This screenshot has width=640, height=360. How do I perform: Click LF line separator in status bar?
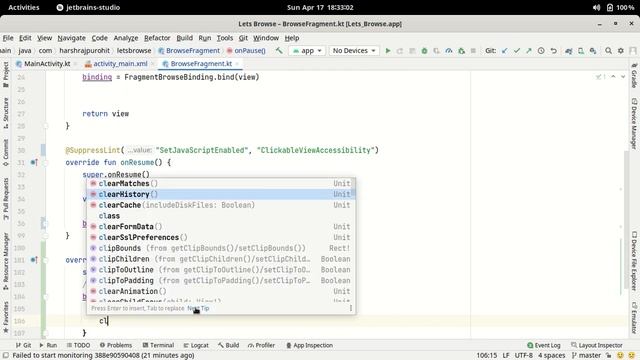click(506, 356)
